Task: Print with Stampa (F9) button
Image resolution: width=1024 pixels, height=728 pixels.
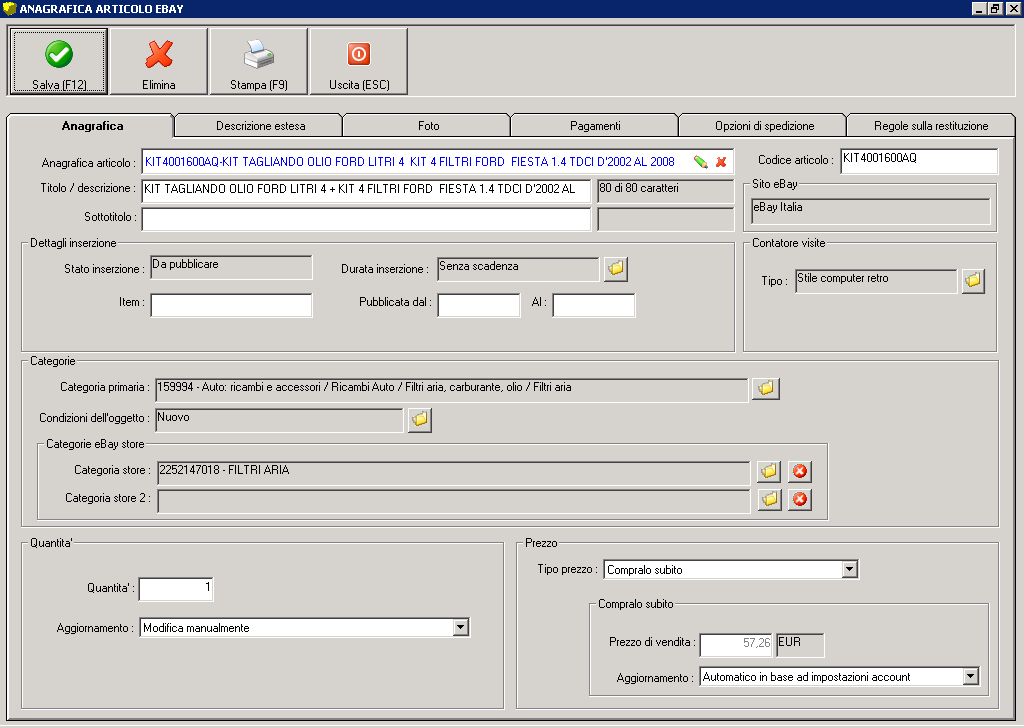Action: pyautogui.click(x=259, y=62)
